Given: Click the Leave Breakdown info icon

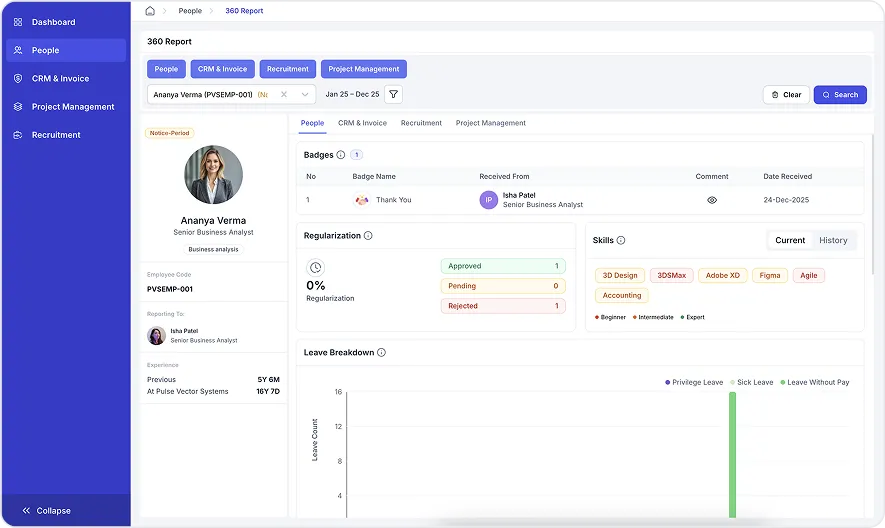Looking at the screenshot, I should point(382,352).
